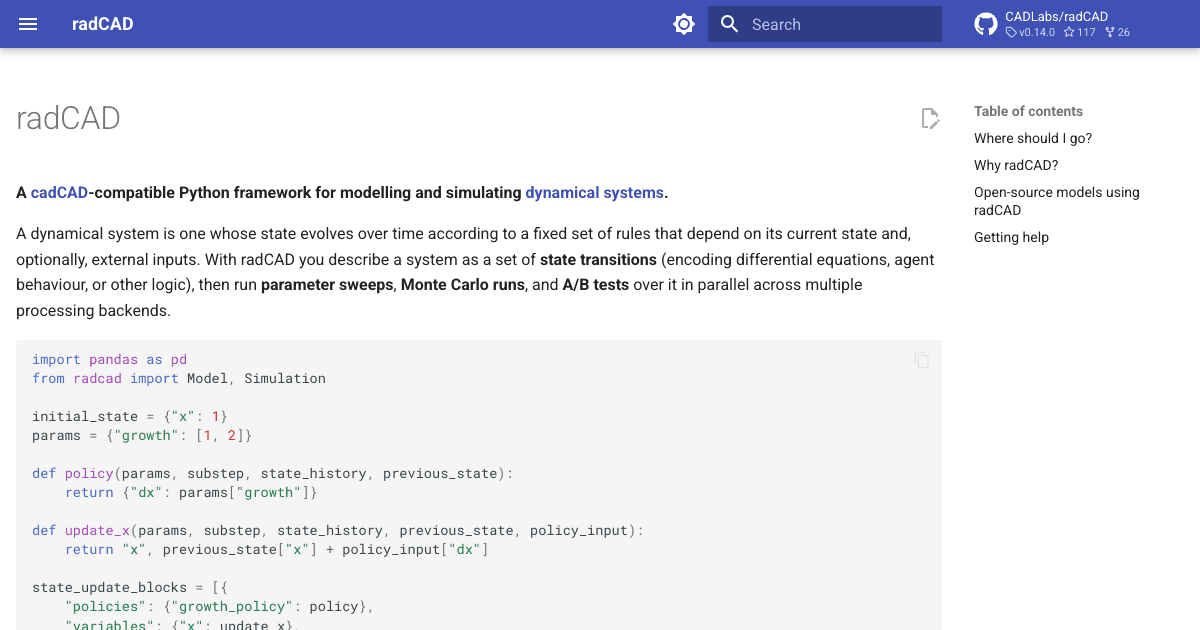1200x630 pixels.
Task: Click the params growth code line
Action: click(142, 435)
